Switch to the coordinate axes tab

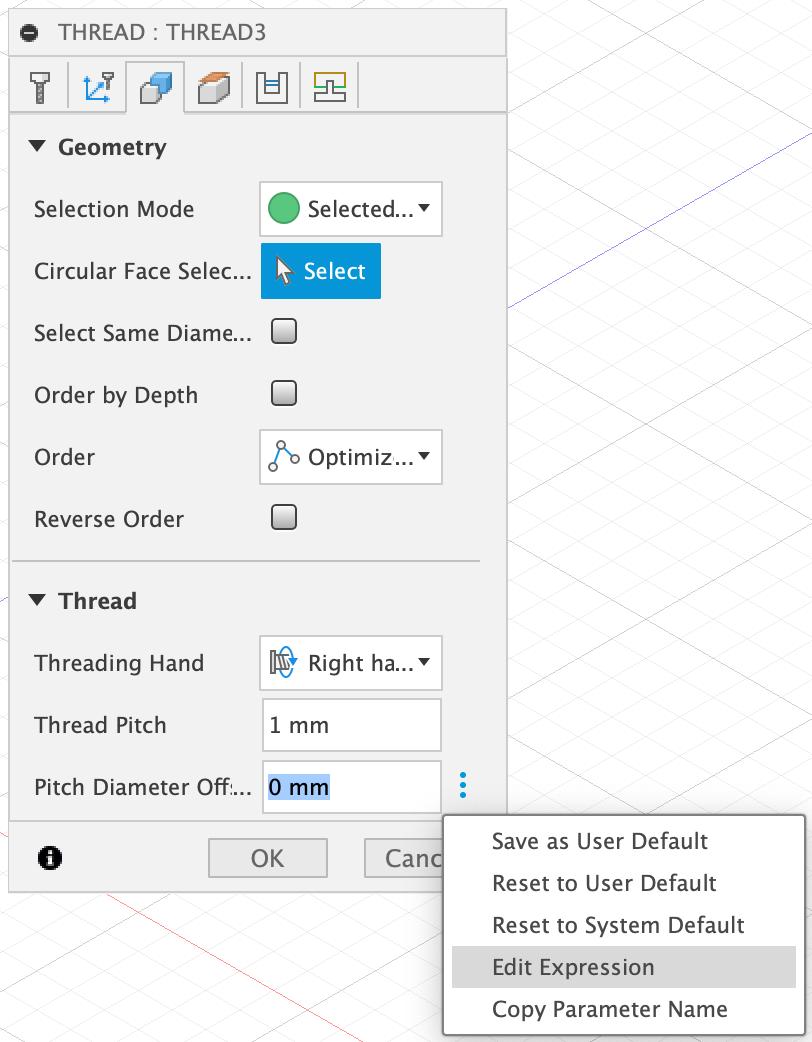click(98, 87)
